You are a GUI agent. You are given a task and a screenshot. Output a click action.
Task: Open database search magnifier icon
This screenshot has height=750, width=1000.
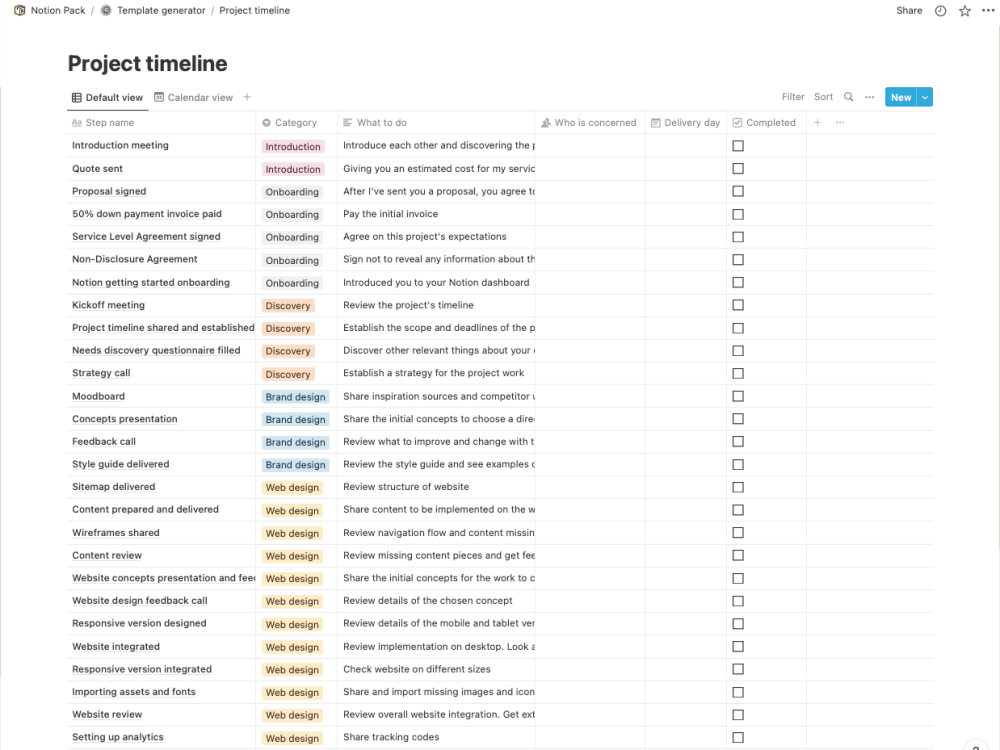848,97
